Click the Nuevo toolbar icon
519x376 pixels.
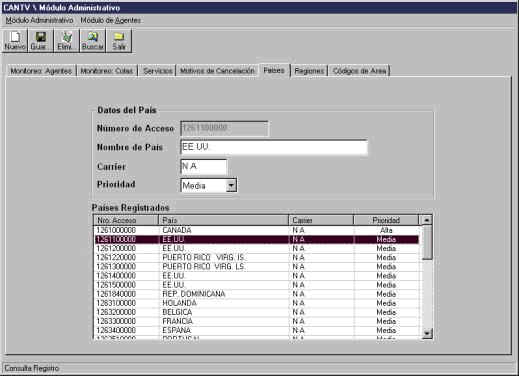pos(15,41)
